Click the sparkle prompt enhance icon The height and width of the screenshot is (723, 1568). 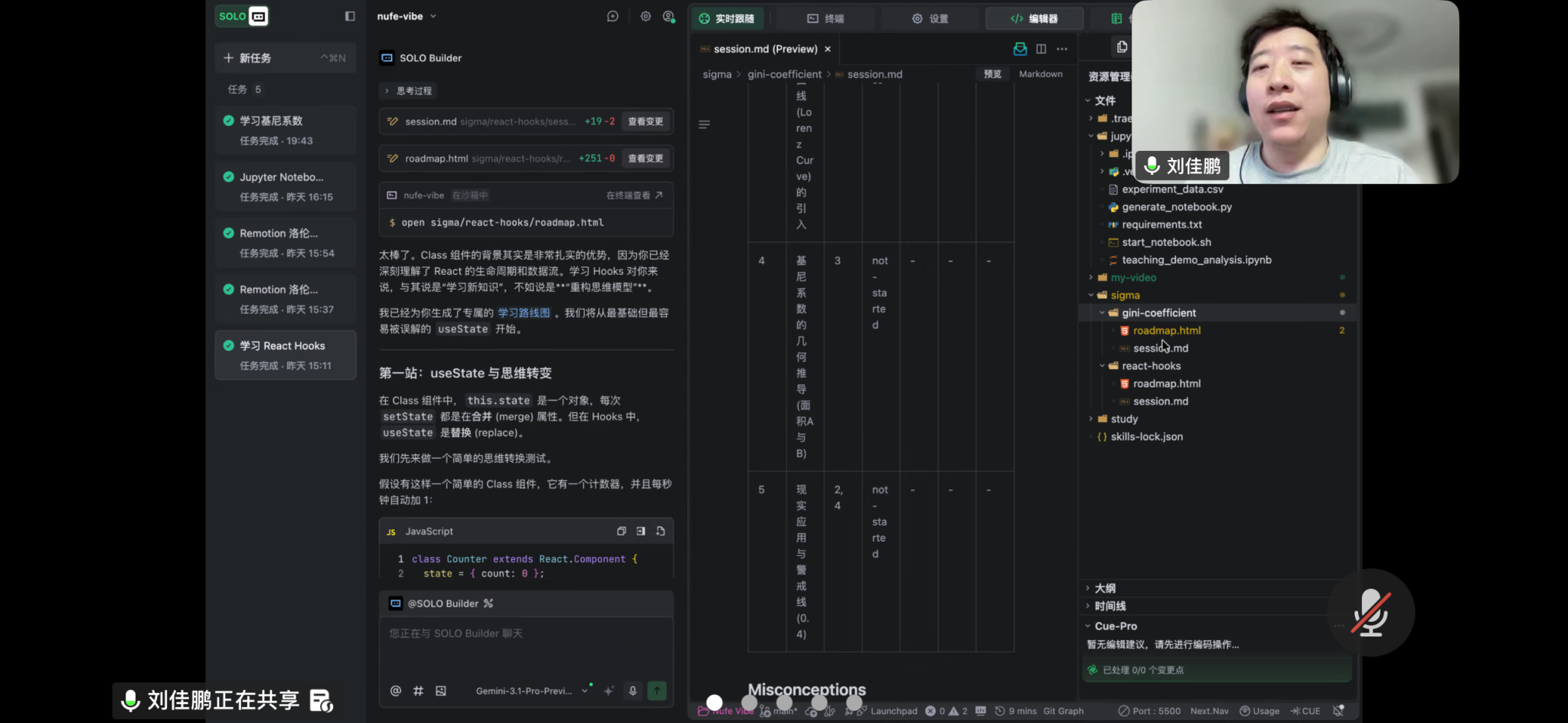609,691
